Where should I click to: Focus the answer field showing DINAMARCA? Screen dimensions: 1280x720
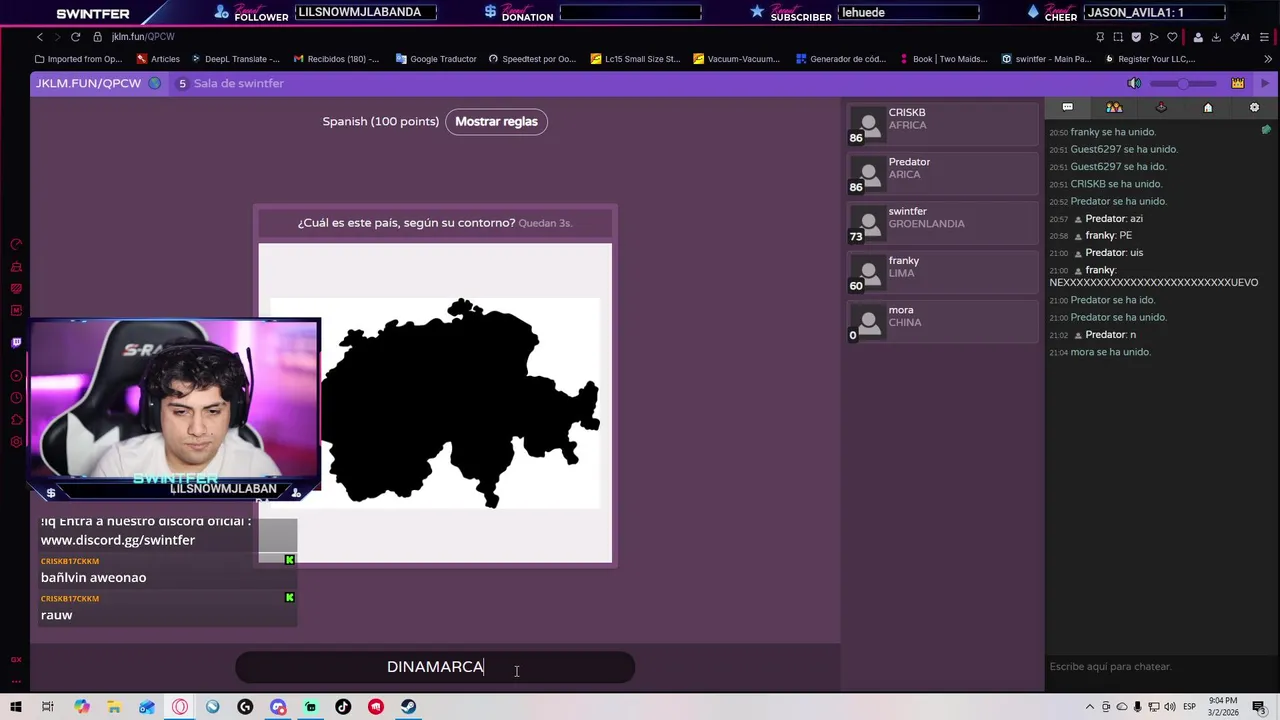435,667
